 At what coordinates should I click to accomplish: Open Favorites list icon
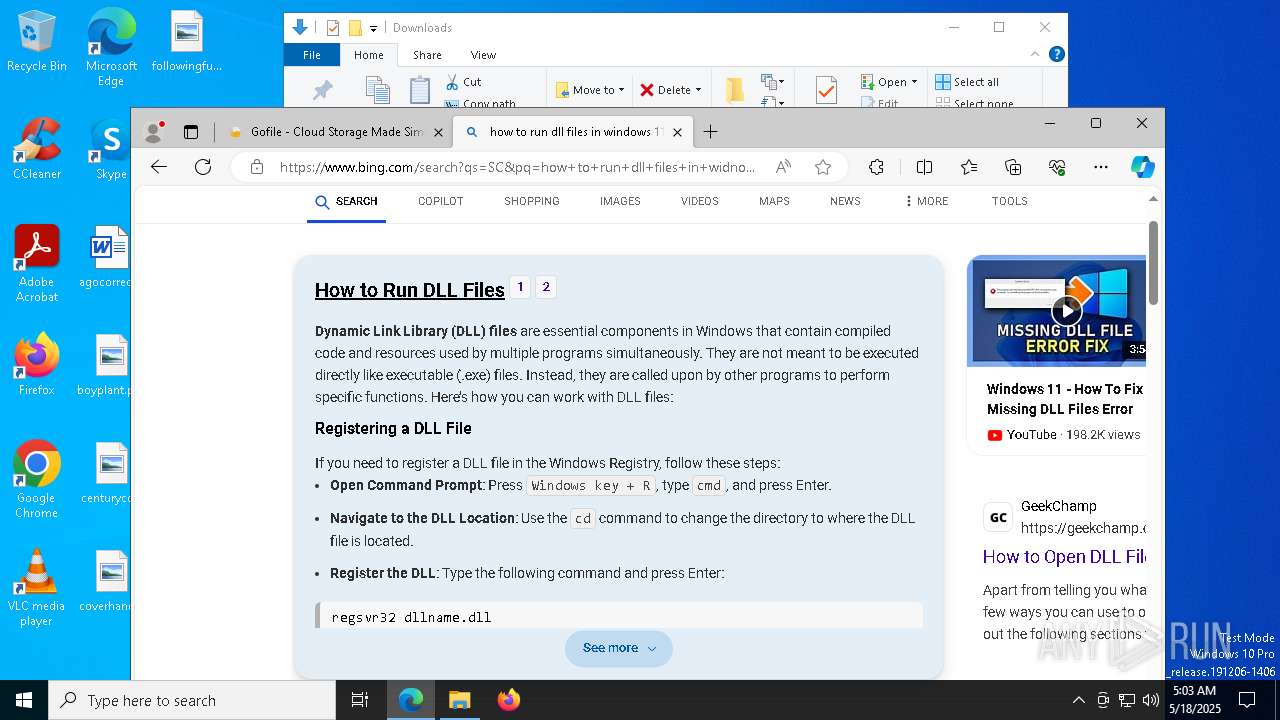(969, 167)
